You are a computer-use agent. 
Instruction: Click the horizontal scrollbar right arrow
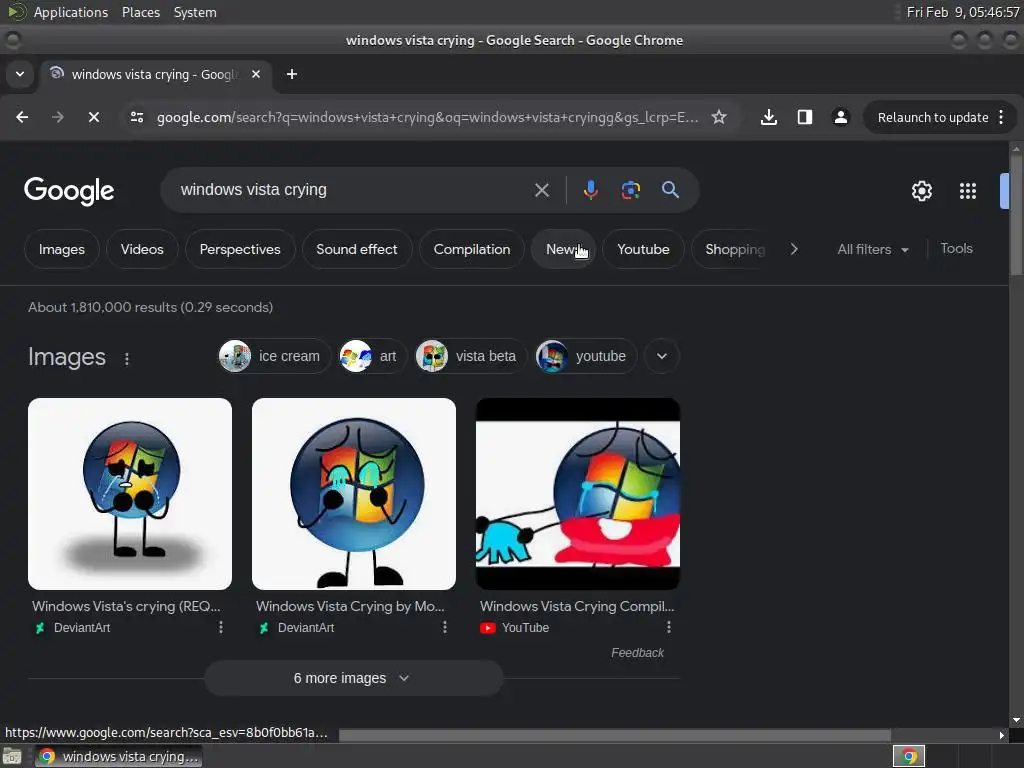click(1002, 735)
